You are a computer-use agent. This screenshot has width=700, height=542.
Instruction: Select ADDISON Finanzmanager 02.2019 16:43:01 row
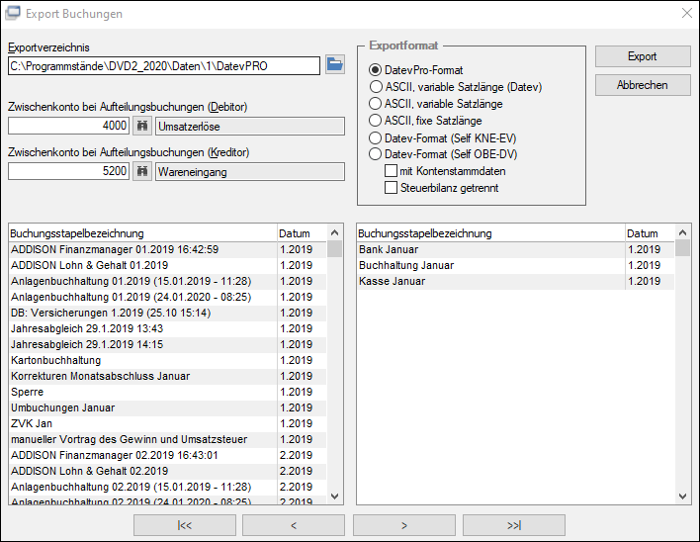(167, 455)
